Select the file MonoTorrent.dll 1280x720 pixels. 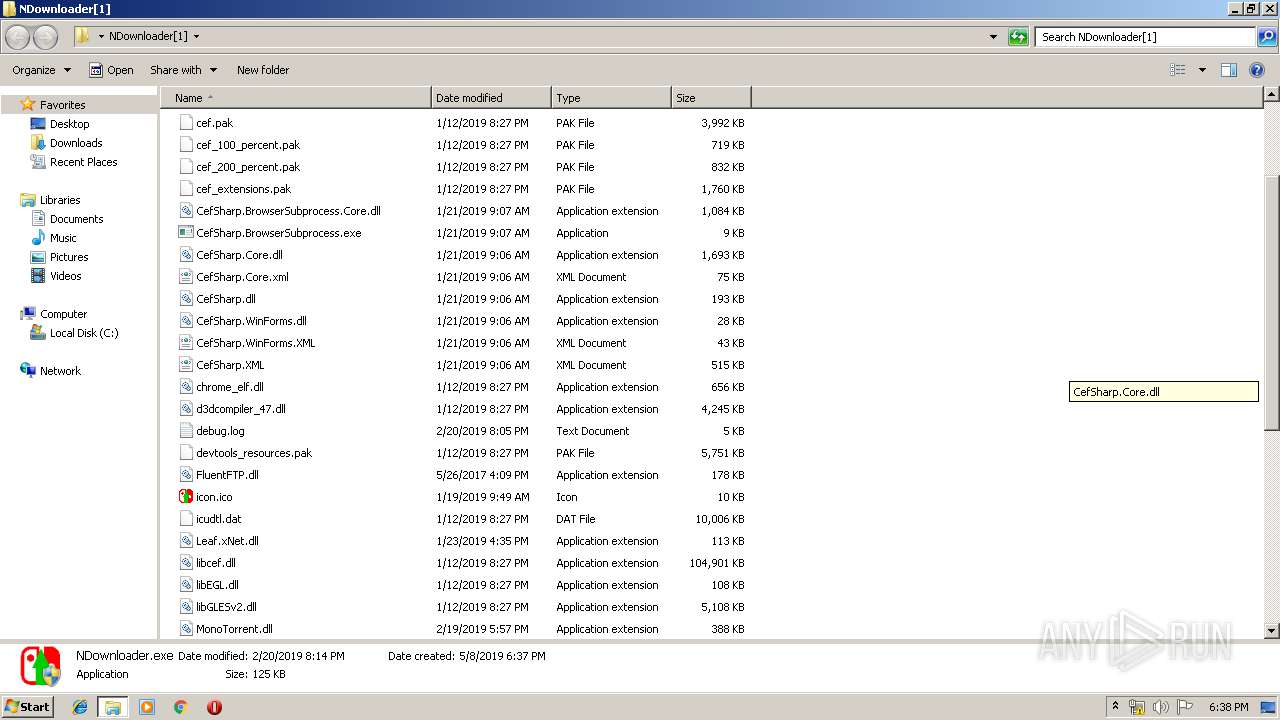[234, 629]
